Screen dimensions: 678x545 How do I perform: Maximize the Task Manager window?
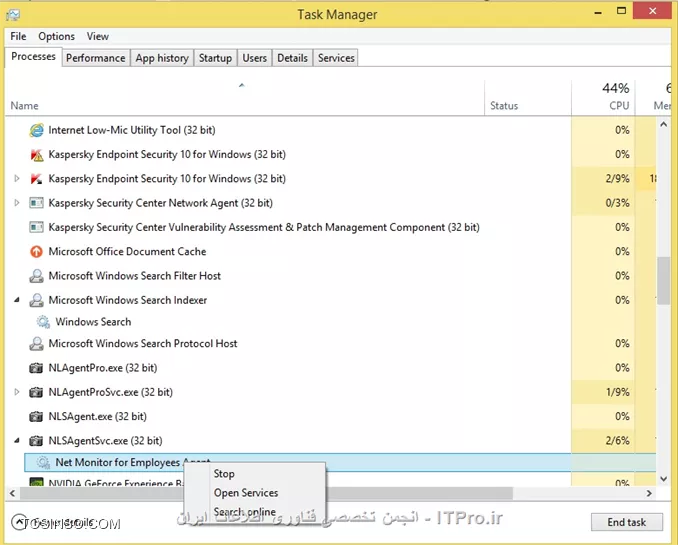click(621, 11)
